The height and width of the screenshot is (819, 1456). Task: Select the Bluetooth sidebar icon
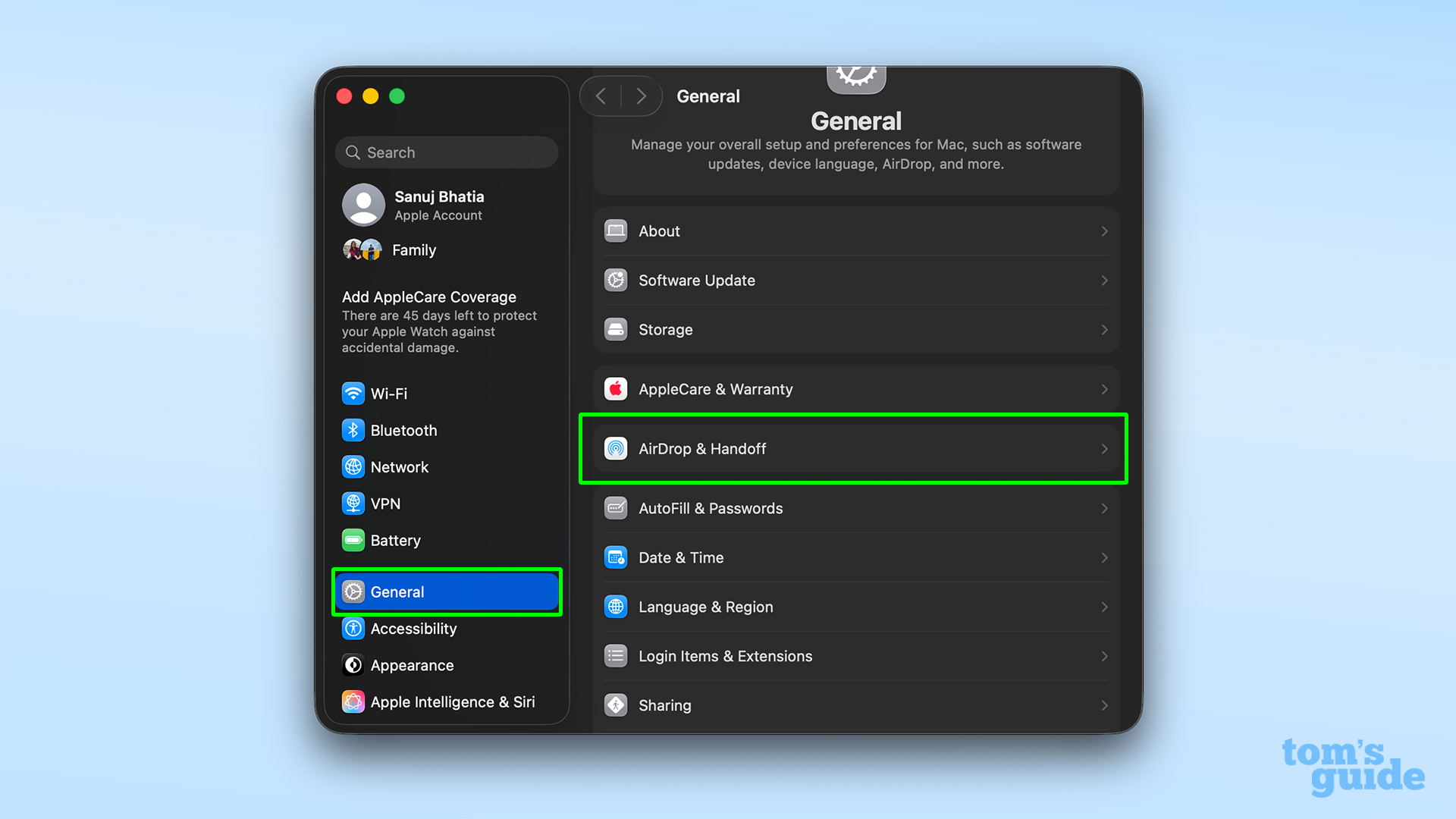353,430
